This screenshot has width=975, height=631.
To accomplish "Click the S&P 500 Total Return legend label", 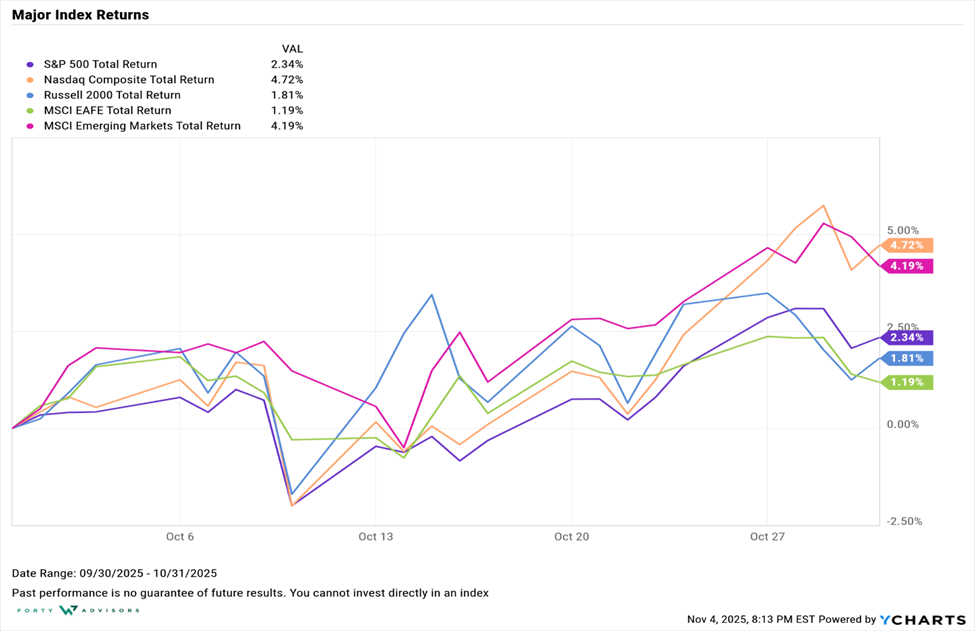I will (x=101, y=65).
